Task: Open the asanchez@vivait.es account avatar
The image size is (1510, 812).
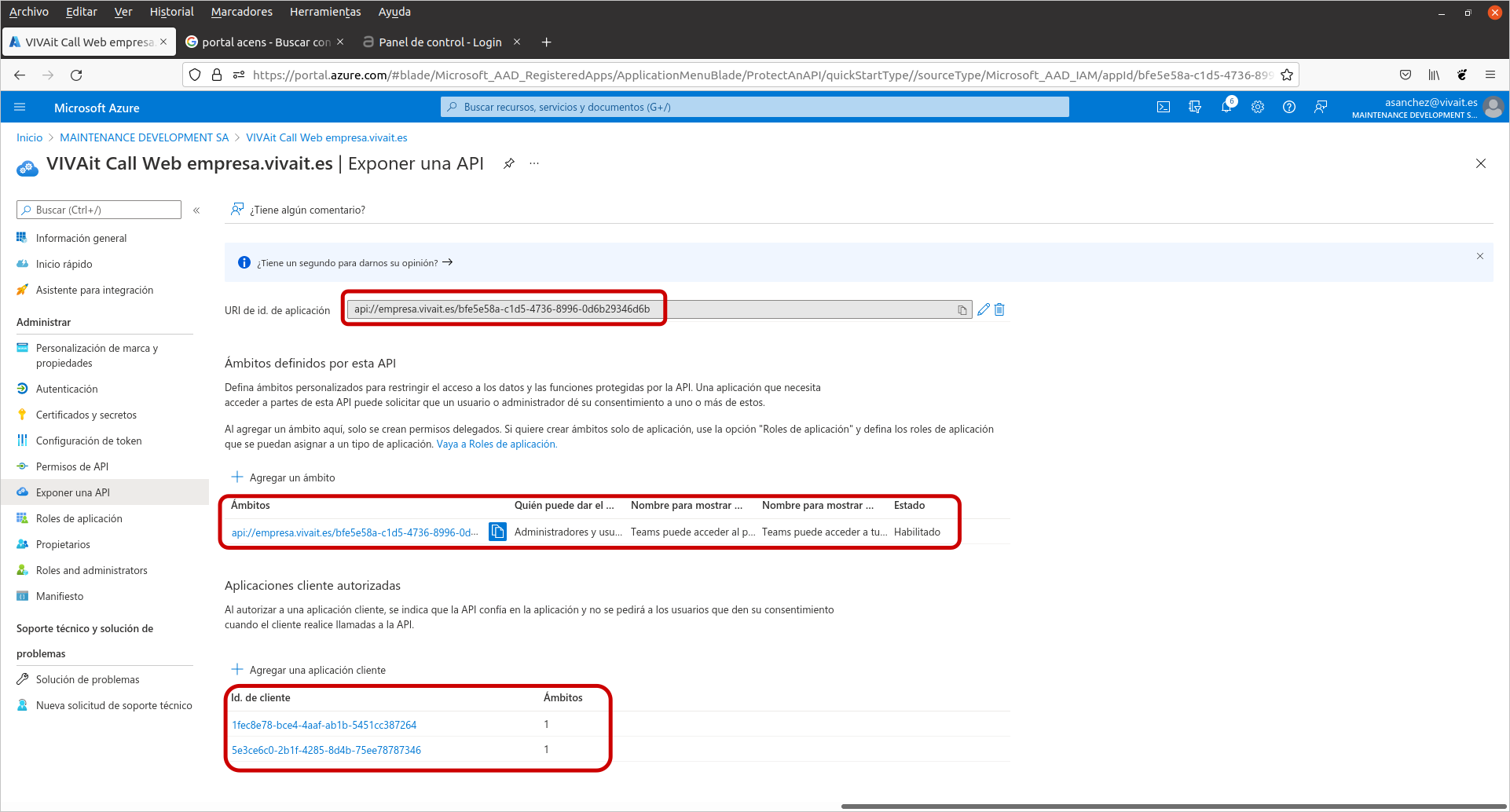Action: (1494, 108)
